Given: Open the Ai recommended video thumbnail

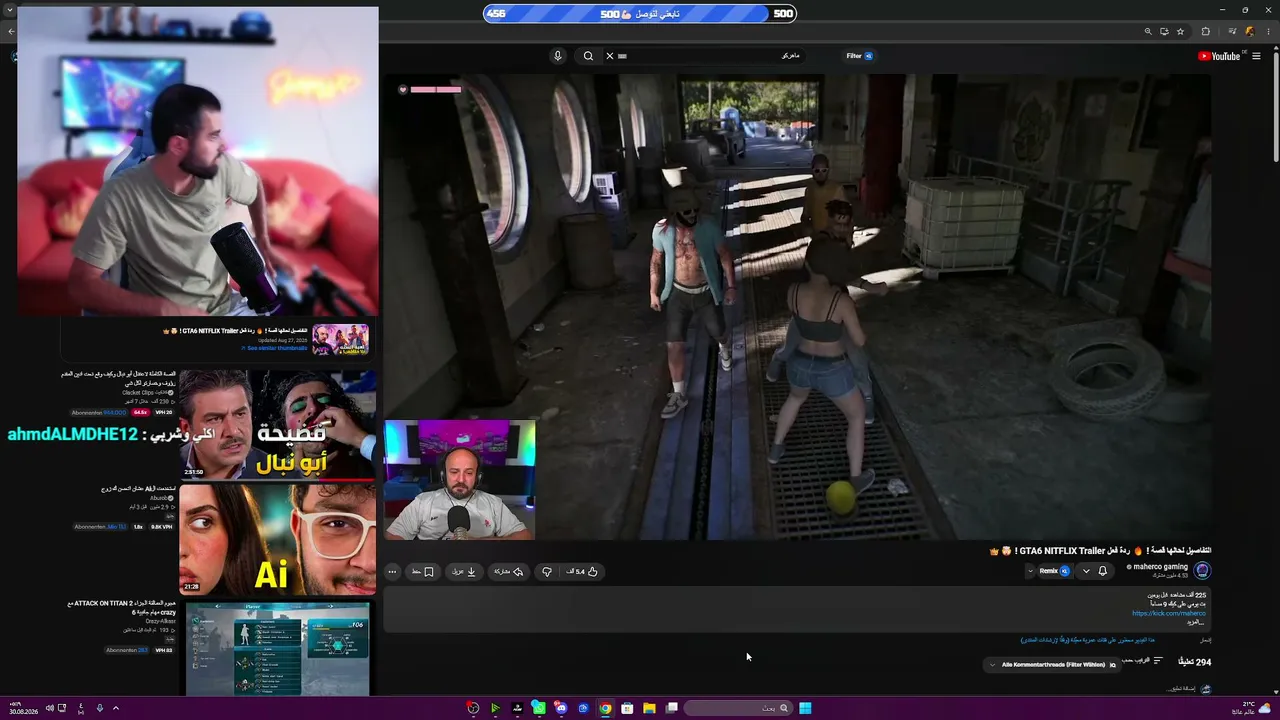Looking at the screenshot, I should [278, 540].
